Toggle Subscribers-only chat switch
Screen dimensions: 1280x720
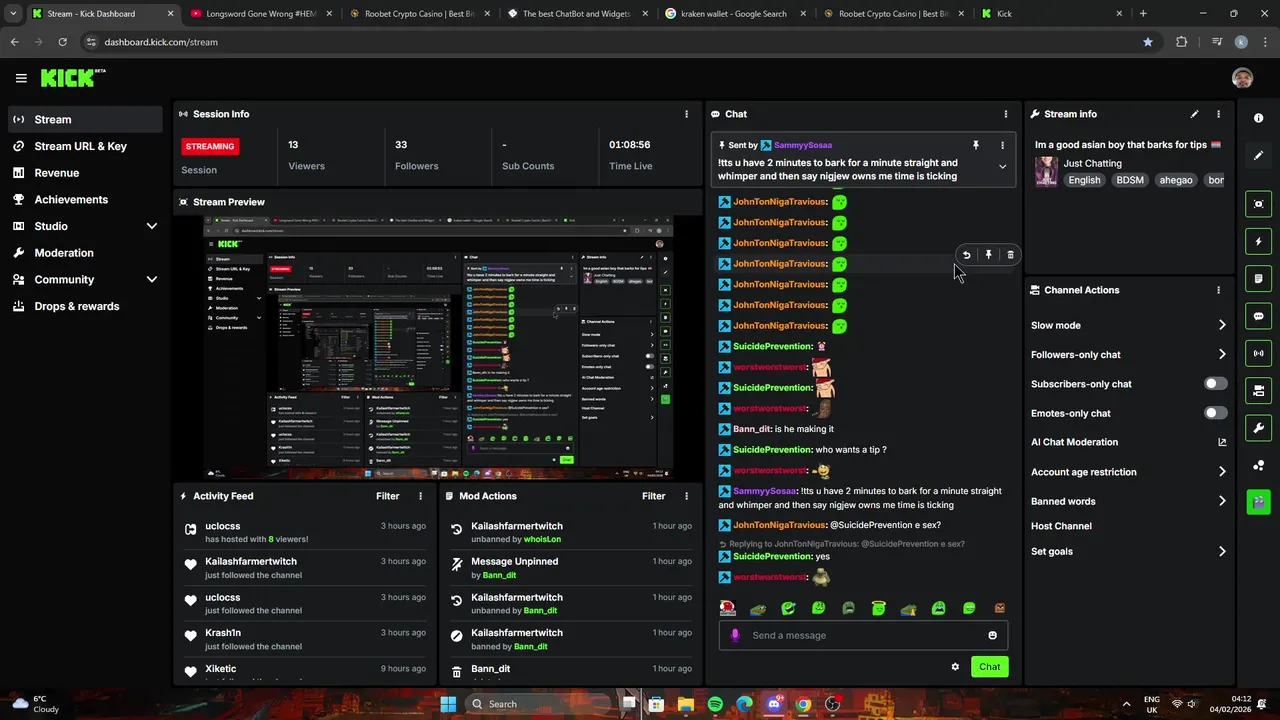pos(1216,384)
